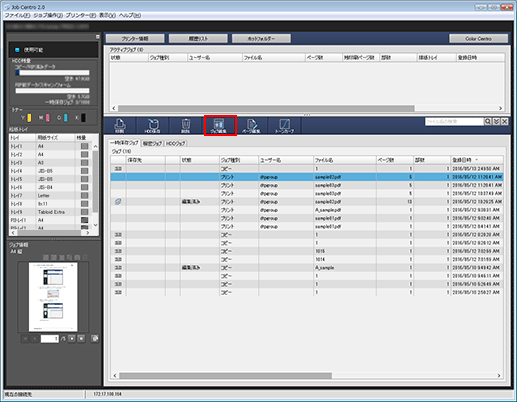Click the magnifier search icon

[x=488, y=122]
